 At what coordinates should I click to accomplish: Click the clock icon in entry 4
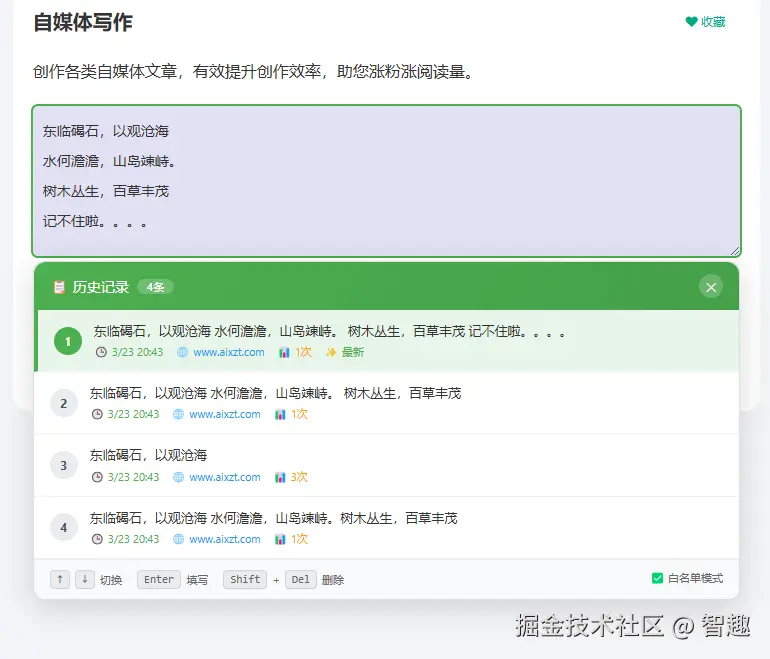point(97,539)
